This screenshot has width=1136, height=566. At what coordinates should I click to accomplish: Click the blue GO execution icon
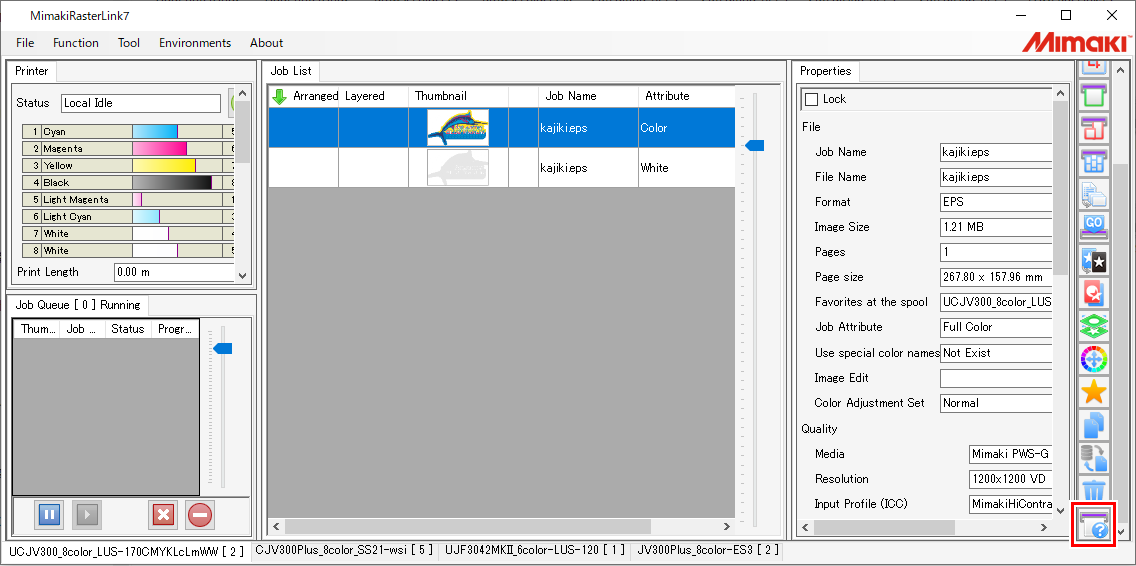1094,226
